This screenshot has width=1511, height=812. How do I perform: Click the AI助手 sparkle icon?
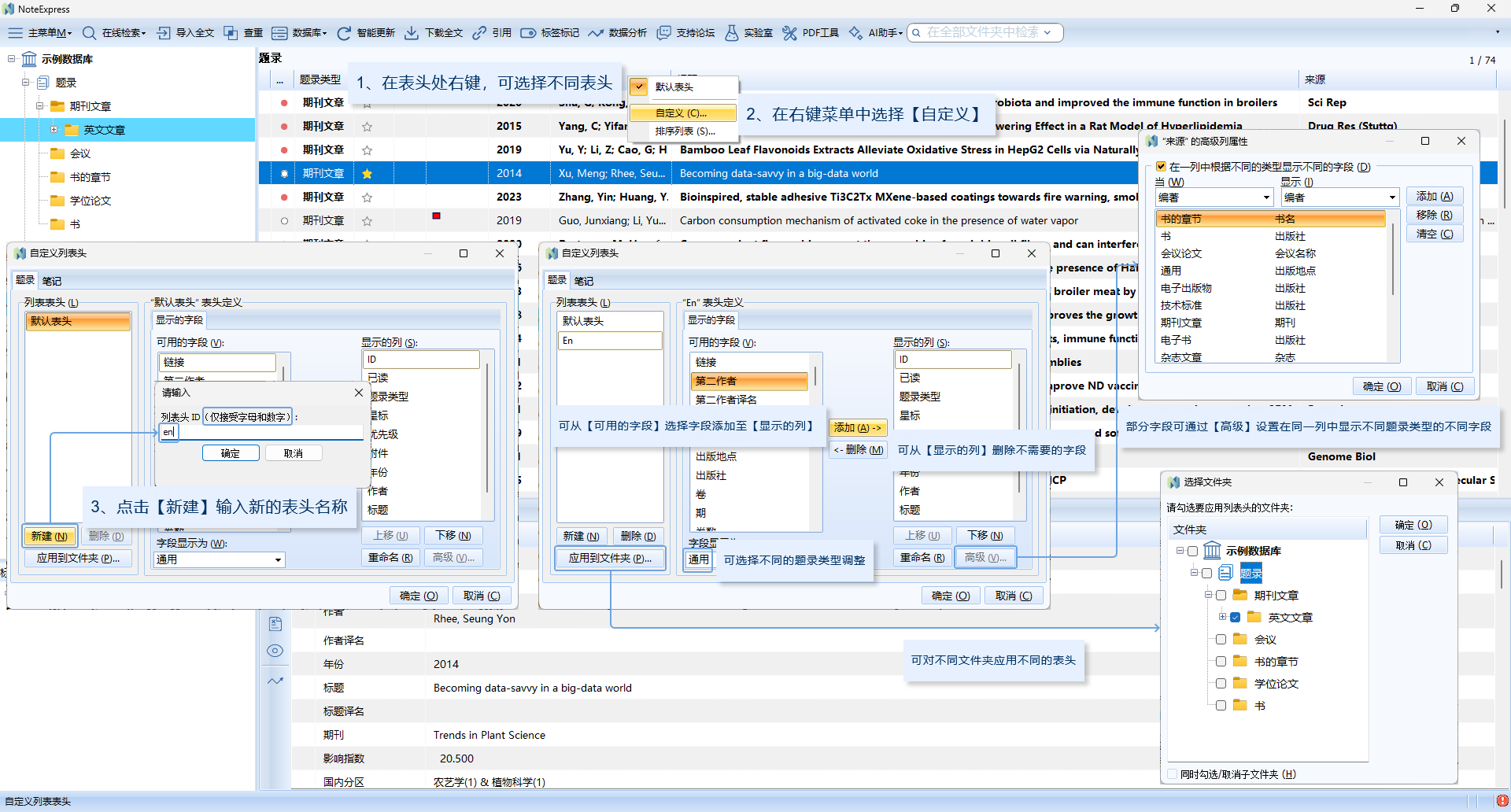pos(855,33)
